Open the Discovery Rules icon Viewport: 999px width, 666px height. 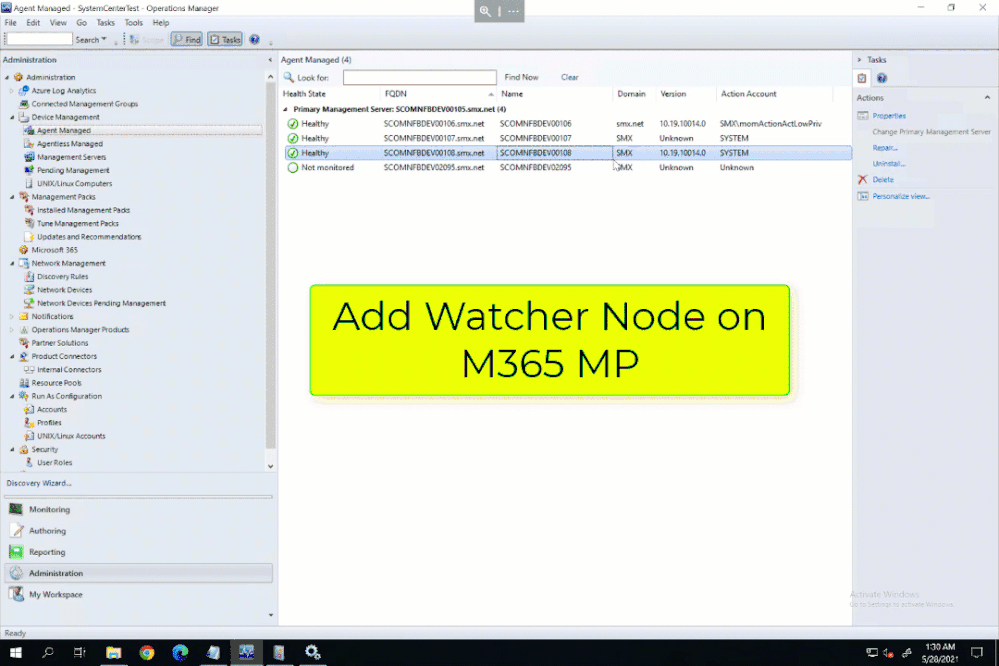(29, 277)
